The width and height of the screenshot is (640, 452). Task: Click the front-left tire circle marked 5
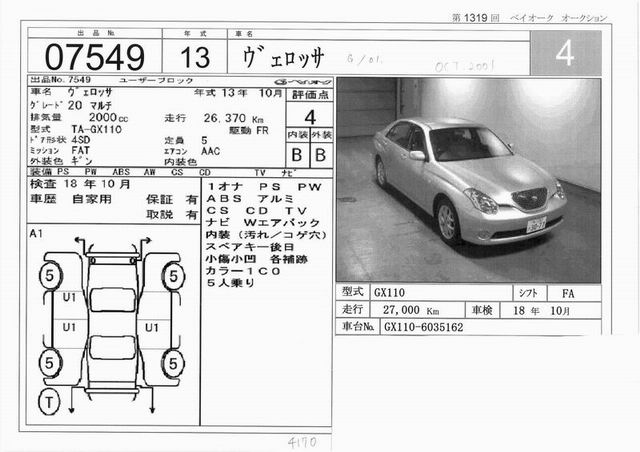point(50,276)
